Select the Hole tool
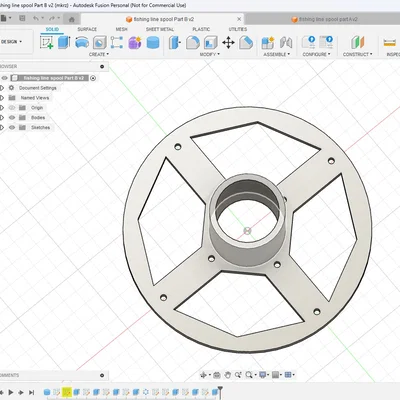Image resolution: width=400 pixels, height=400 pixels. point(99,43)
